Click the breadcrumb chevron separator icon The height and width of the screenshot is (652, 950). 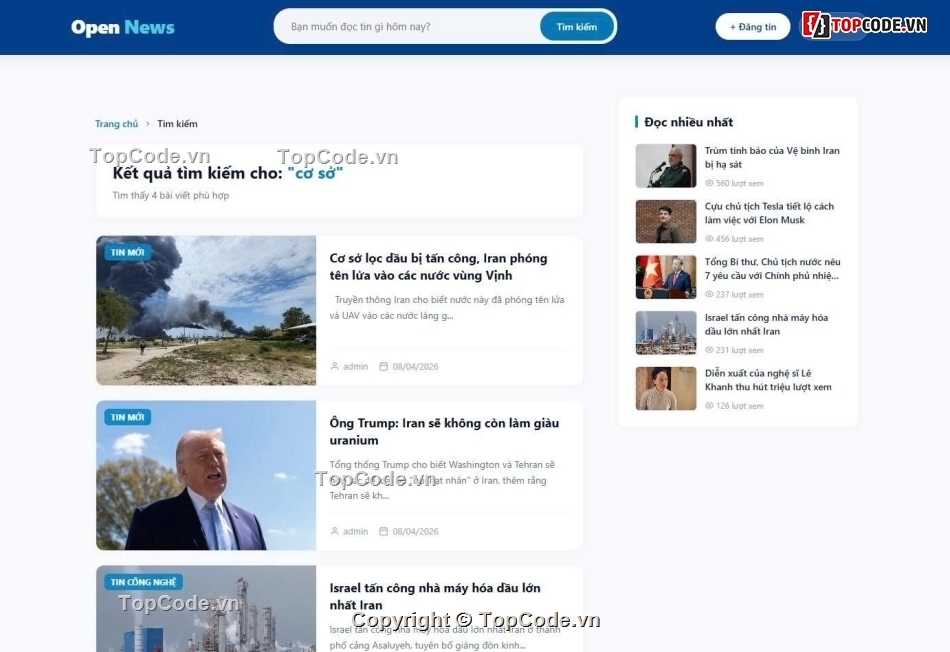[x=148, y=124]
